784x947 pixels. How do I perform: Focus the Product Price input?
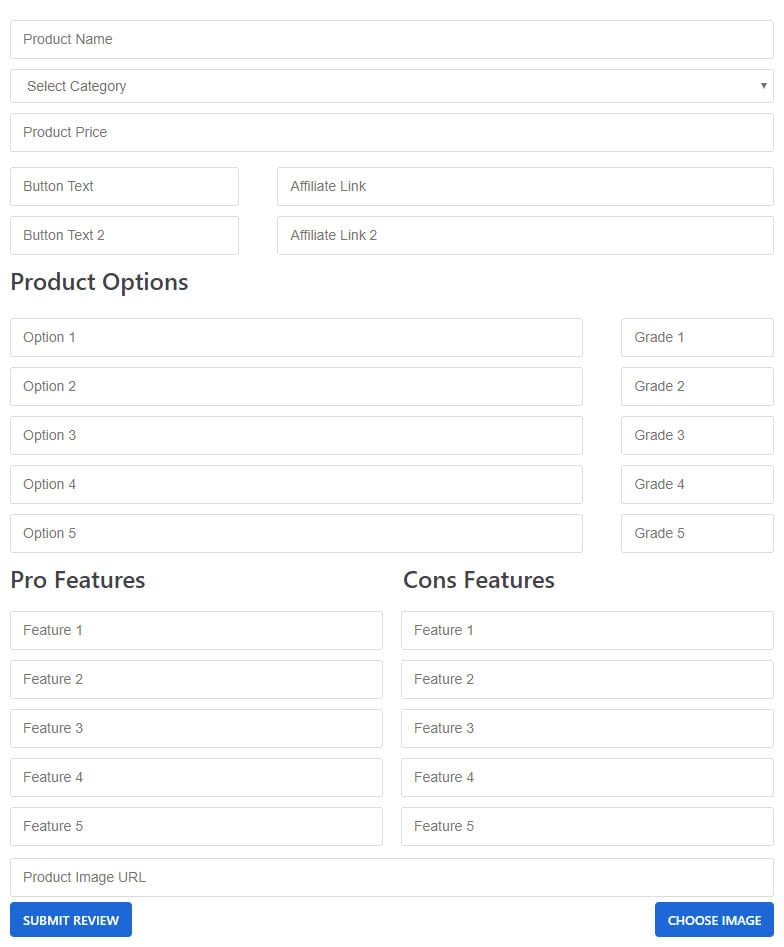pos(391,133)
